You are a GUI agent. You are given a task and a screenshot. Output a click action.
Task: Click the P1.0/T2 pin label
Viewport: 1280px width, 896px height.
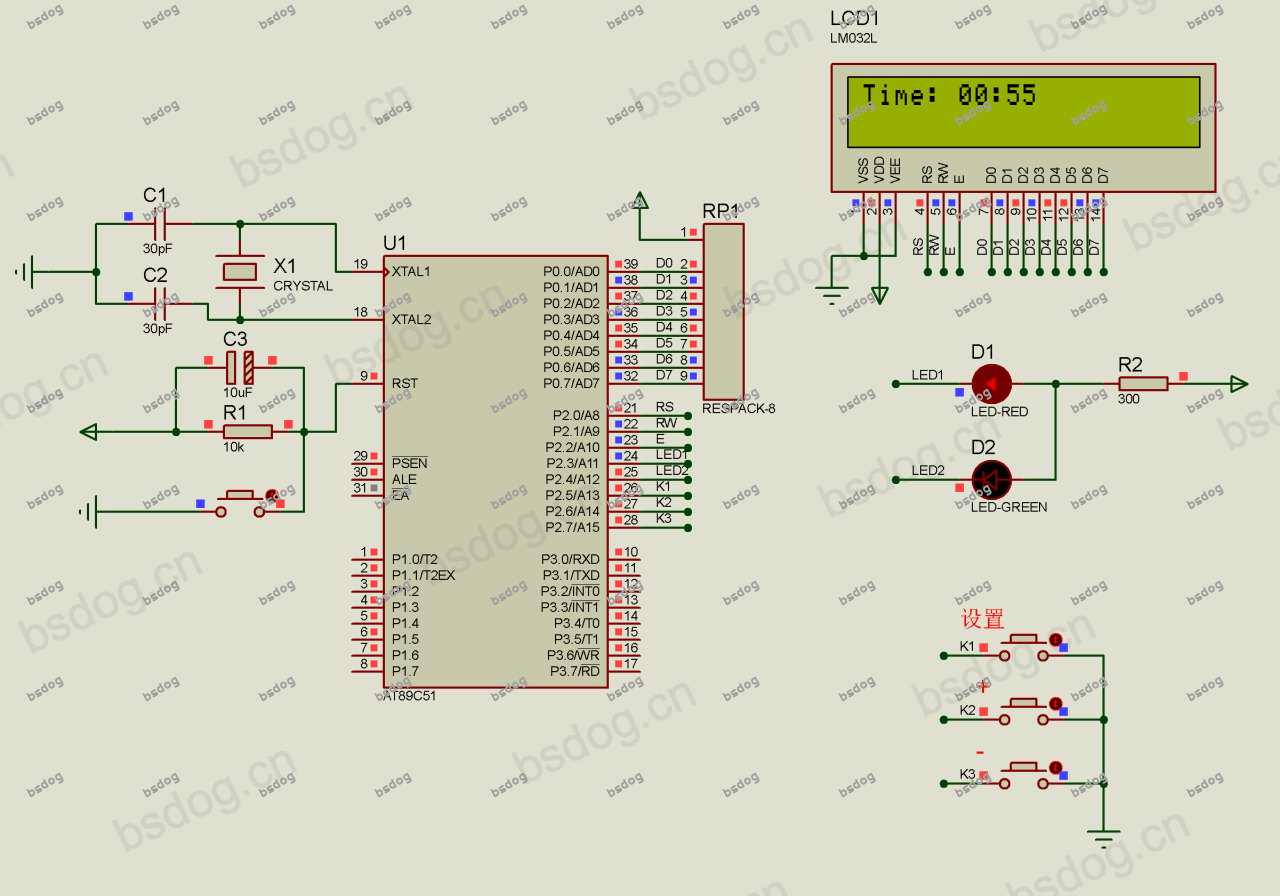[415, 559]
